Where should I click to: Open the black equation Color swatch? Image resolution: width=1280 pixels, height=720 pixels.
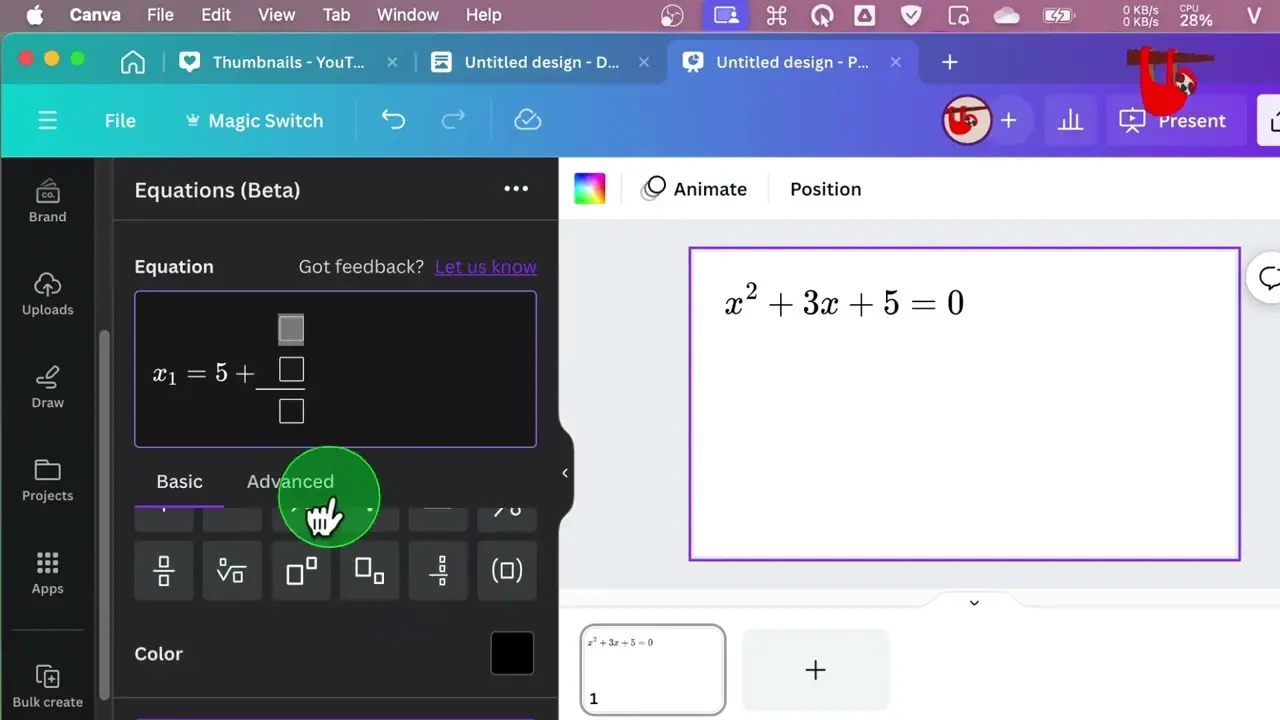[x=512, y=653]
